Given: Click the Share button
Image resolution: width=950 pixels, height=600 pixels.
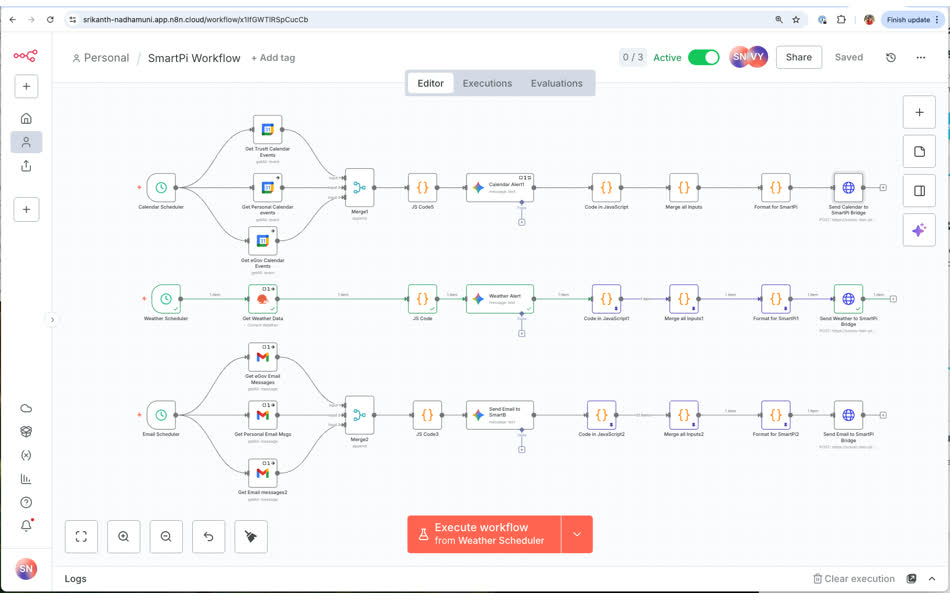Looking at the screenshot, I should [798, 57].
